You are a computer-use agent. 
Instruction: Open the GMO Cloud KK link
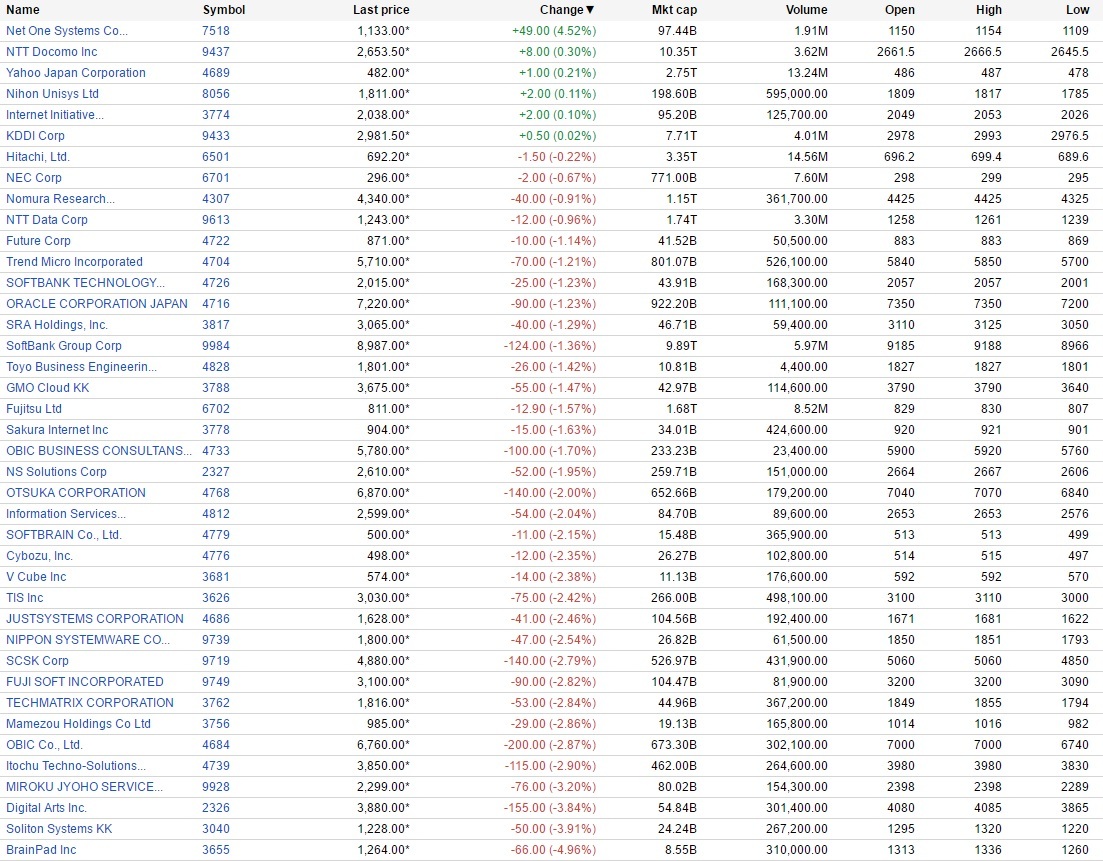48,388
